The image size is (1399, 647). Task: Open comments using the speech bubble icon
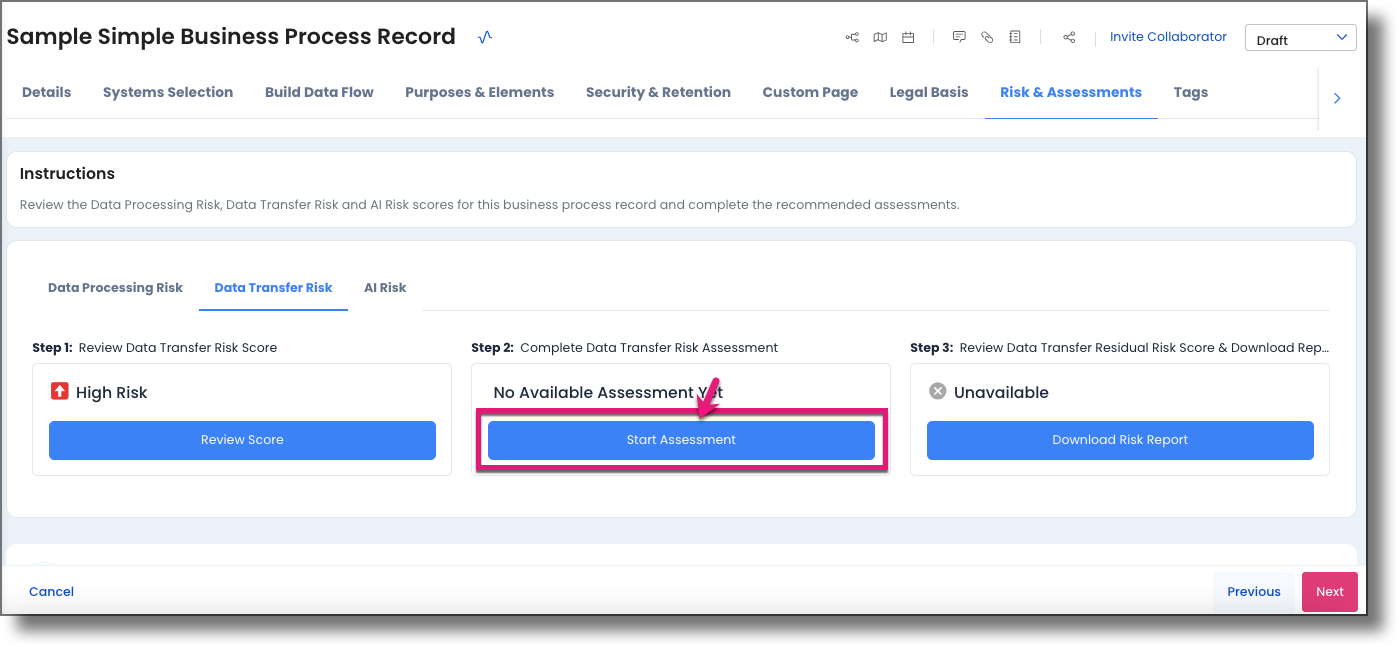click(x=958, y=36)
